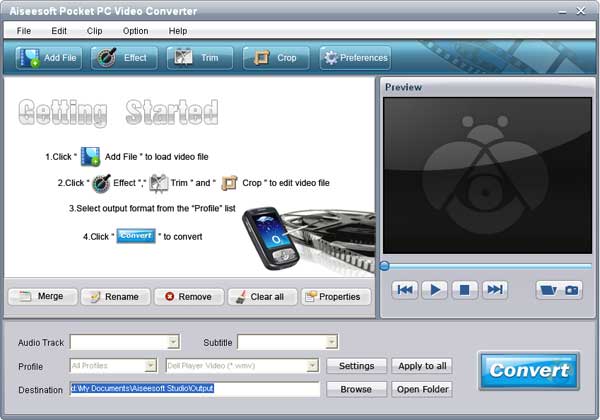Skip to previous in the preview player
This screenshot has height=420, width=600.
point(405,290)
